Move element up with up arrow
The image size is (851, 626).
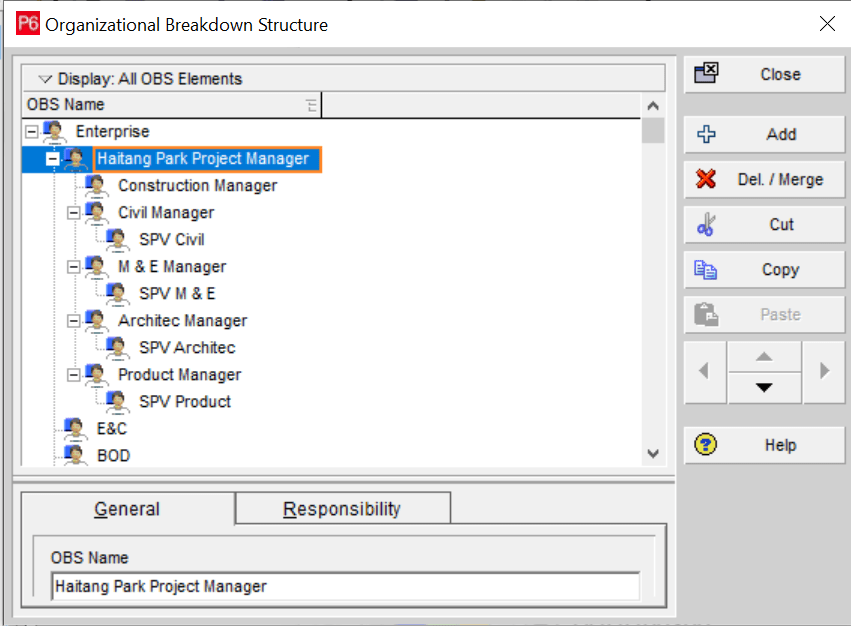(764, 357)
